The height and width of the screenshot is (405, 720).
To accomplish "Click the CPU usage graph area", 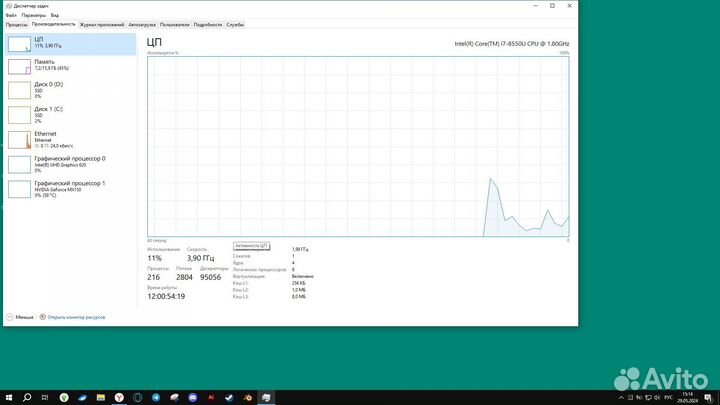I will 358,146.
